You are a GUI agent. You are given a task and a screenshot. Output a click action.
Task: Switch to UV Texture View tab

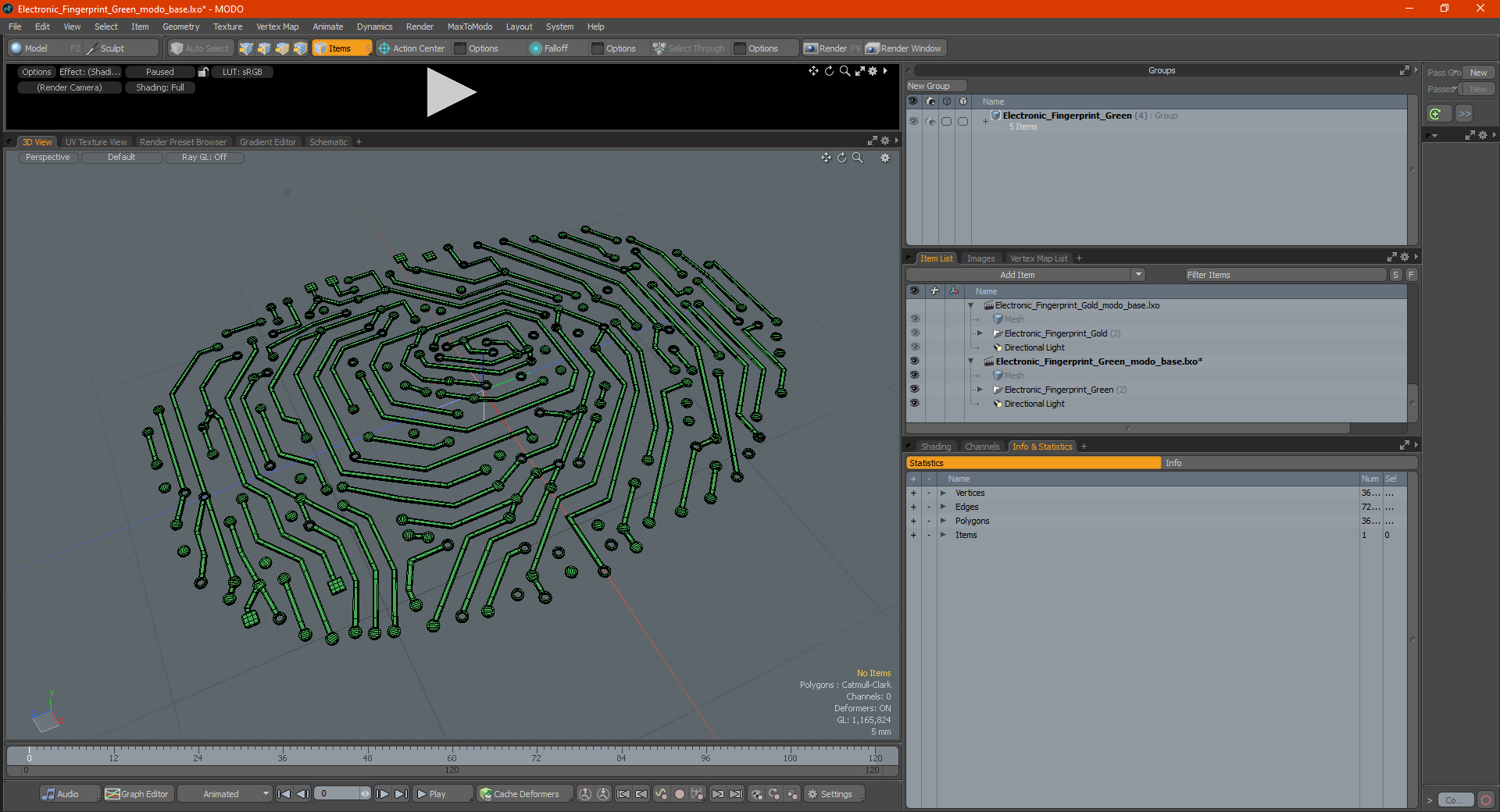(x=96, y=142)
